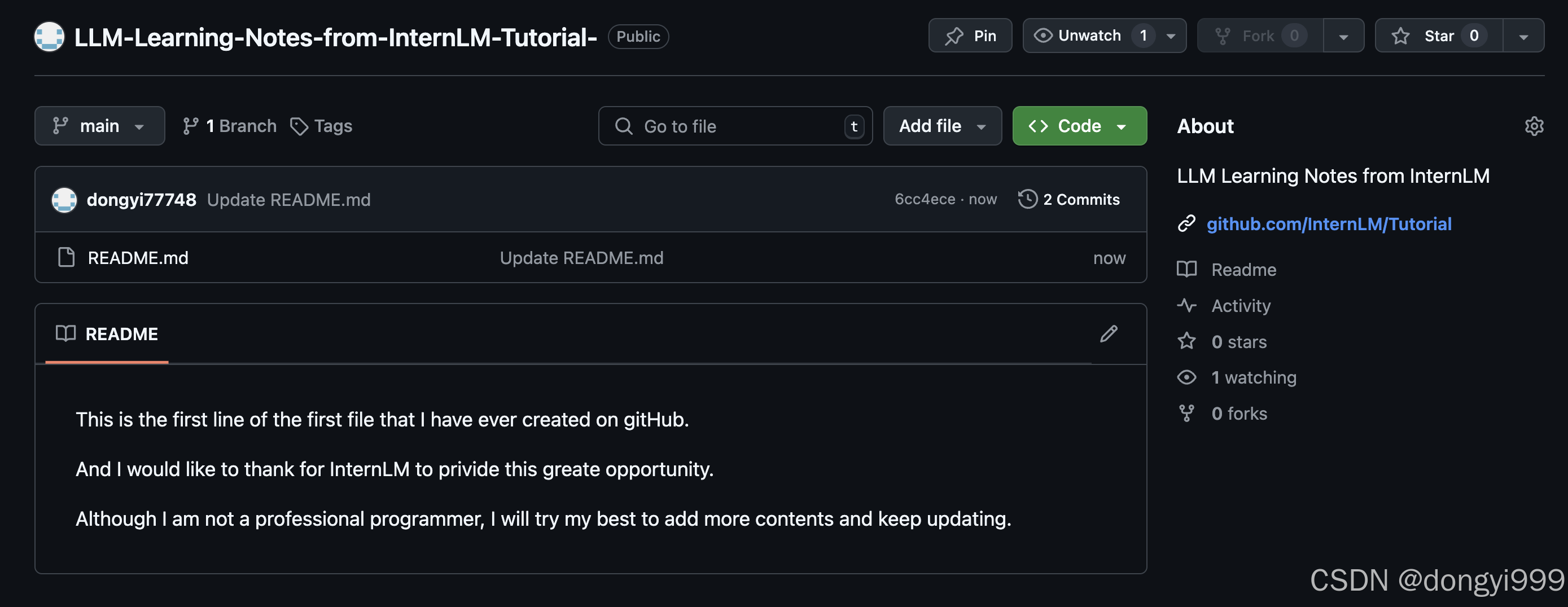Click the 'now' timestamp in README.md row
The image size is (1568, 607).
[x=1109, y=258]
